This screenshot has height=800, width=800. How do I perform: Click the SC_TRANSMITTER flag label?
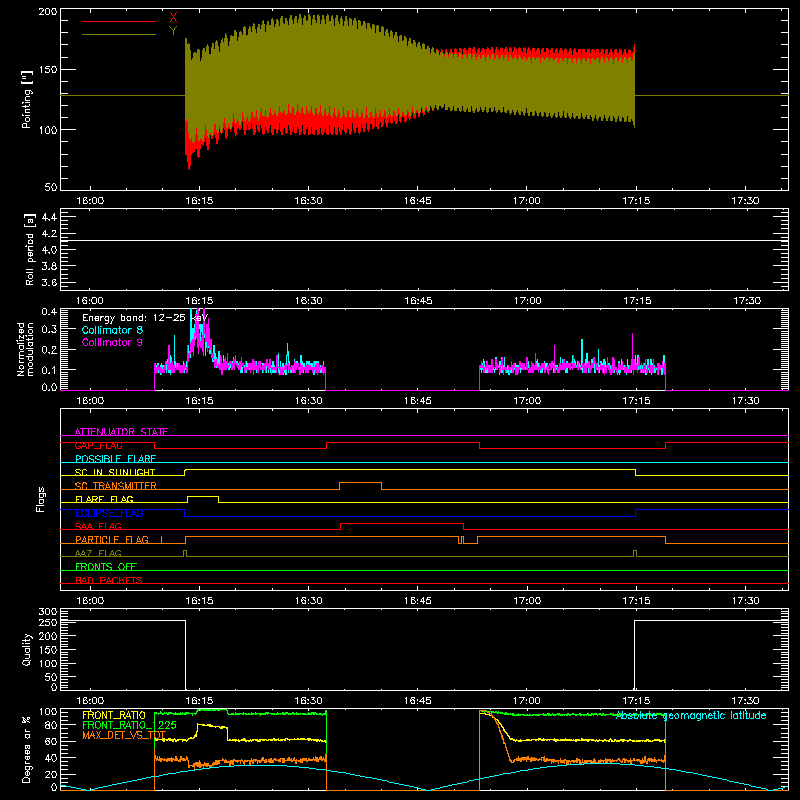click(116, 486)
